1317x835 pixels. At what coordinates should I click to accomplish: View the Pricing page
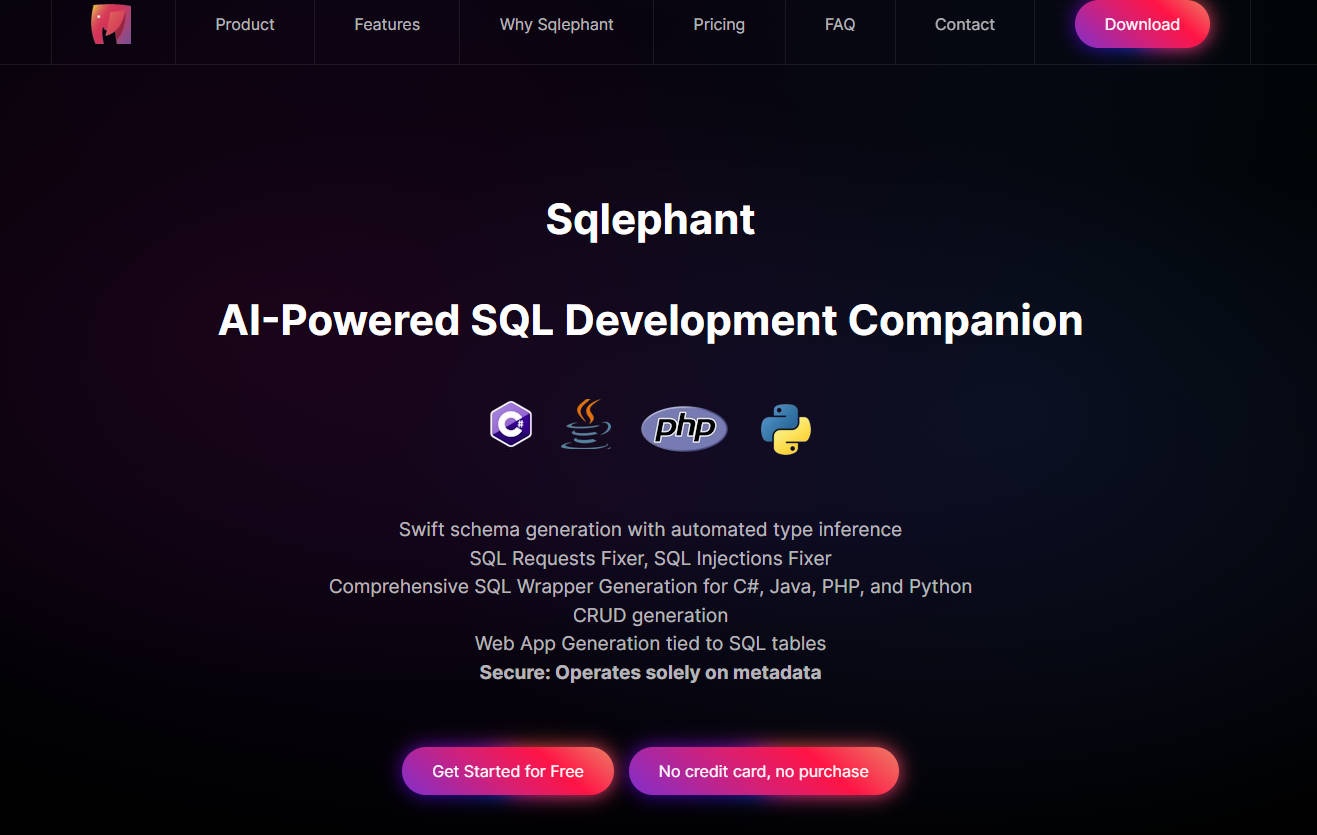pyautogui.click(x=719, y=24)
